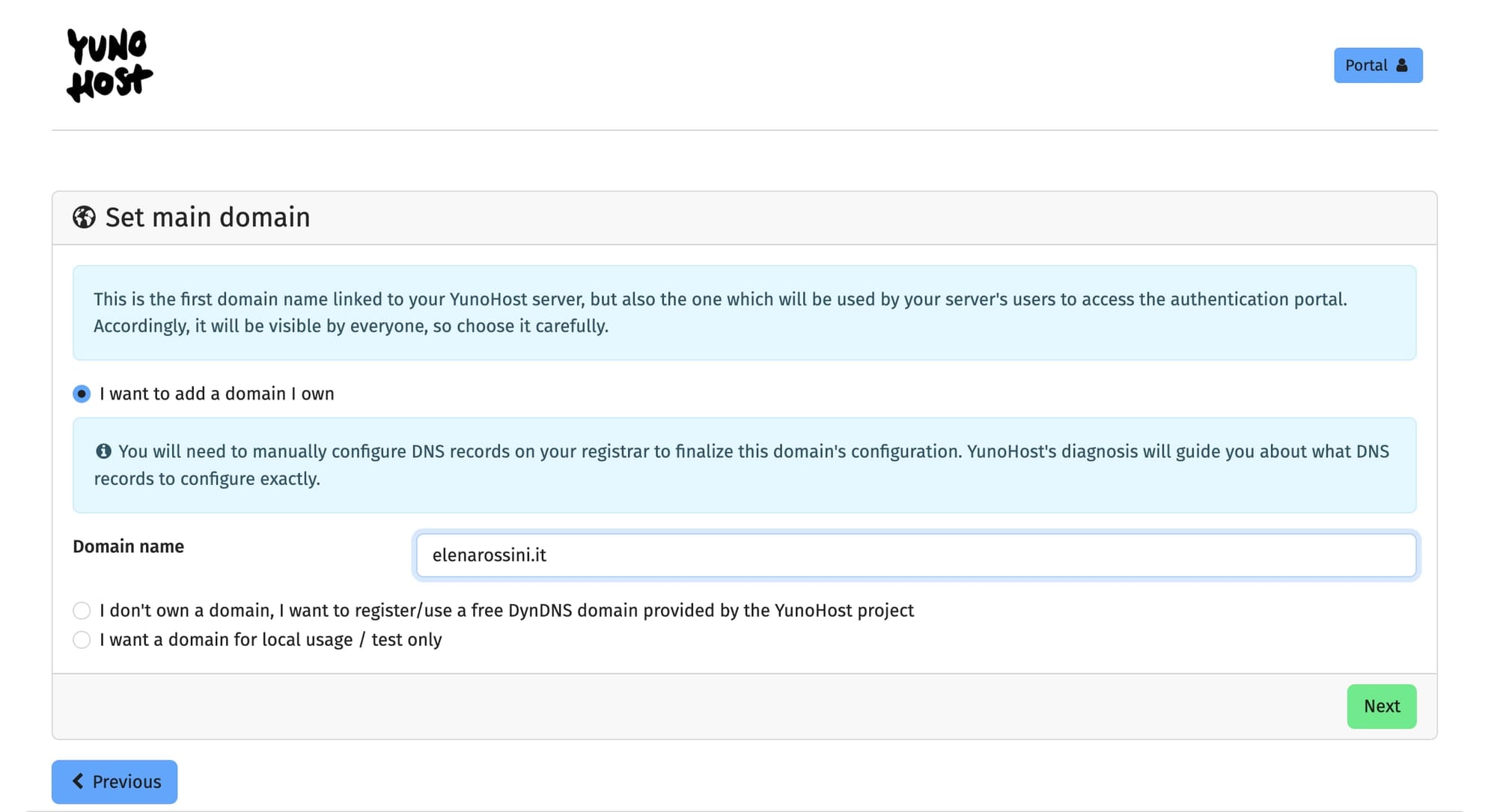
Task: Go back using the Previous button
Action: (x=114, y=781)
